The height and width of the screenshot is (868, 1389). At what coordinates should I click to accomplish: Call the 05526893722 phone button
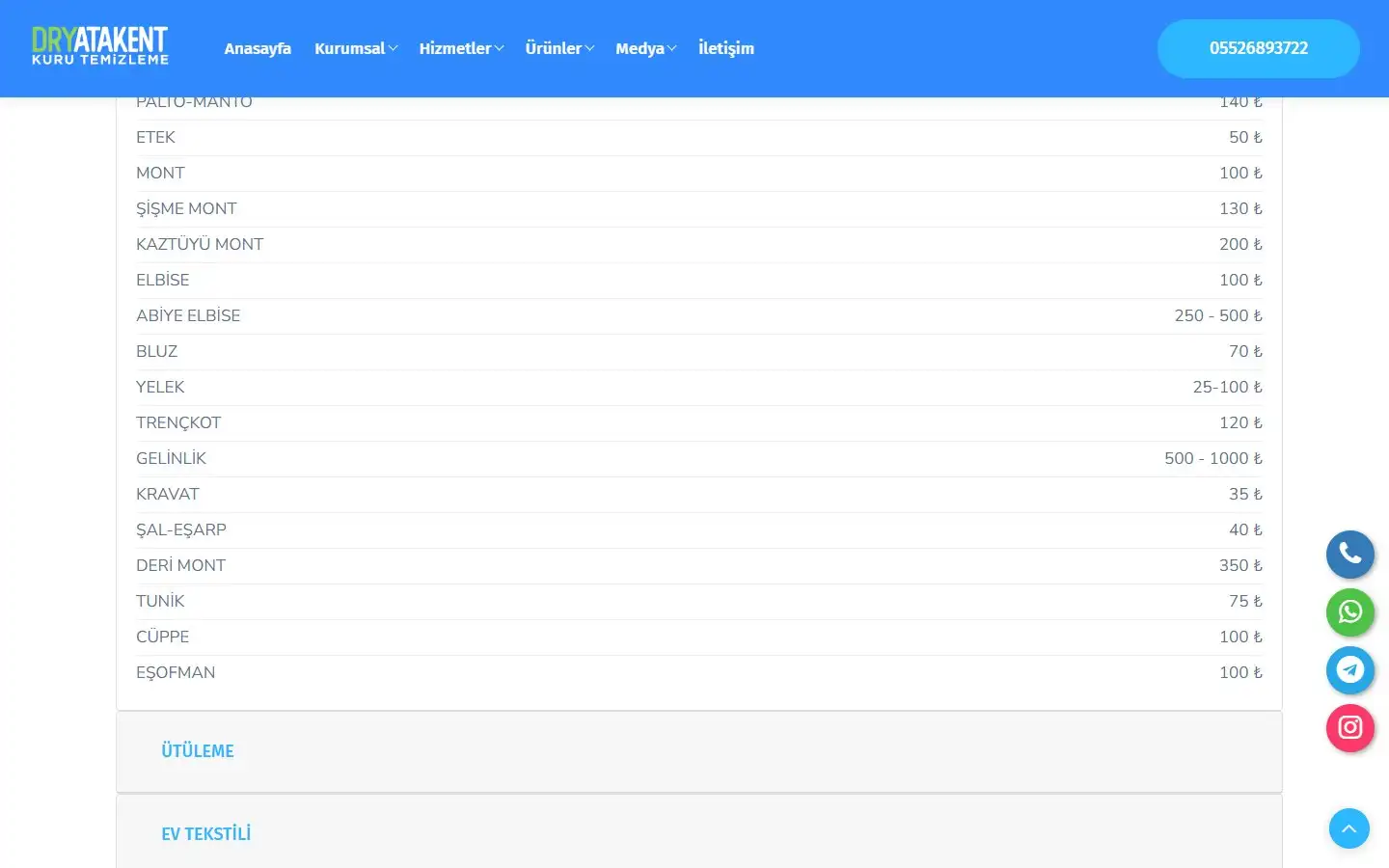[x=1259, y=48]
